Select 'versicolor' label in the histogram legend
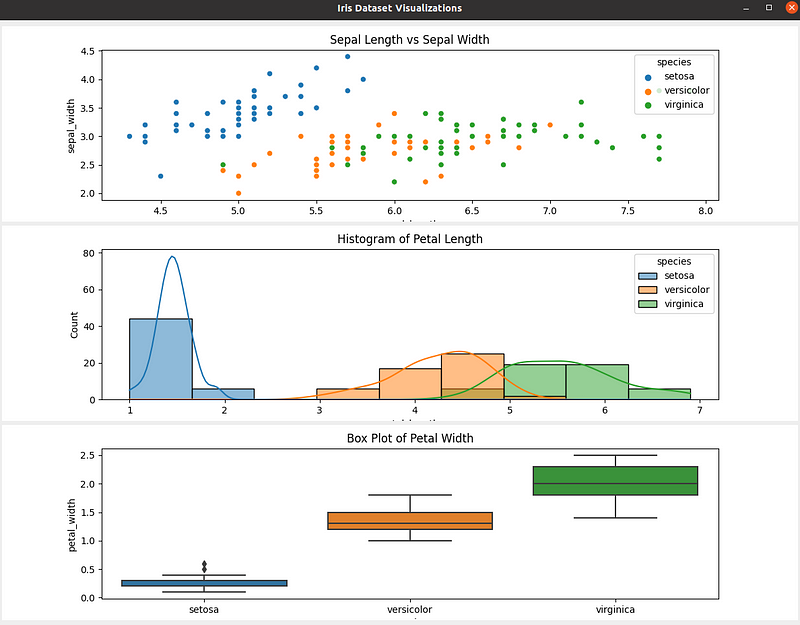Screen dimensions: 800x625 point(687,289)
